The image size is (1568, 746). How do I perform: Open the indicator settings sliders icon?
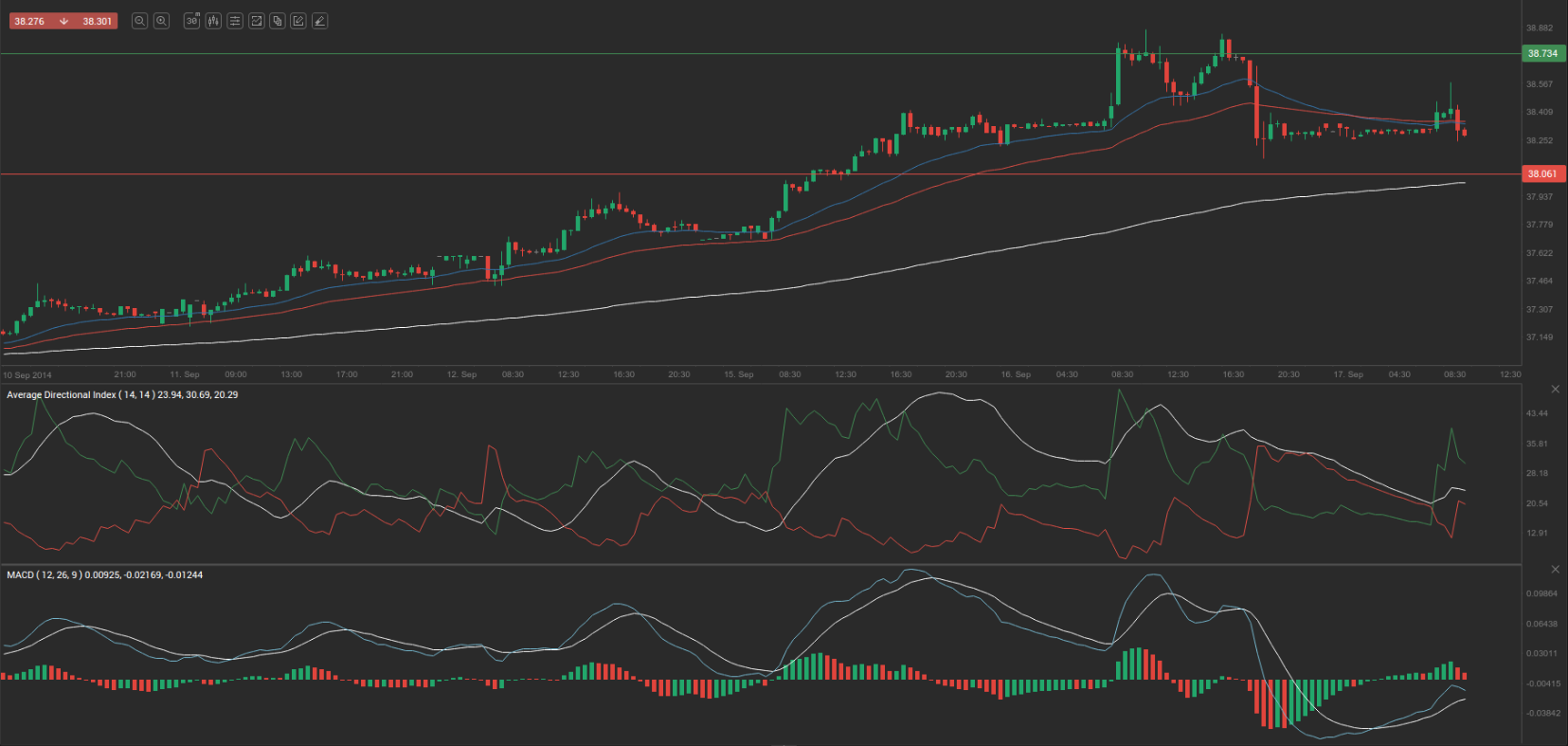tap(235, 21)
